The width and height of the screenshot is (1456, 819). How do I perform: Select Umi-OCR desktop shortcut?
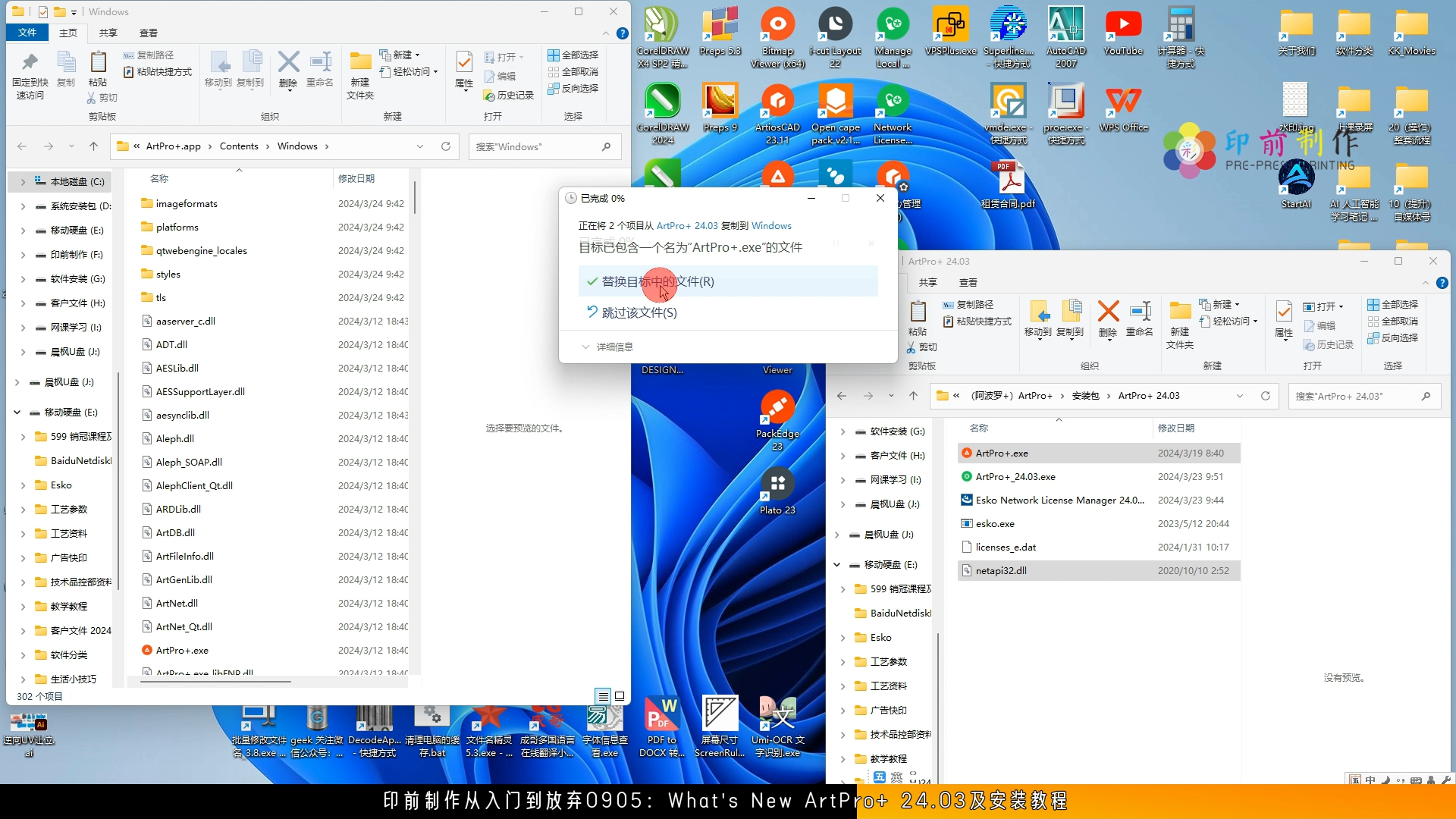pos(777,726)
